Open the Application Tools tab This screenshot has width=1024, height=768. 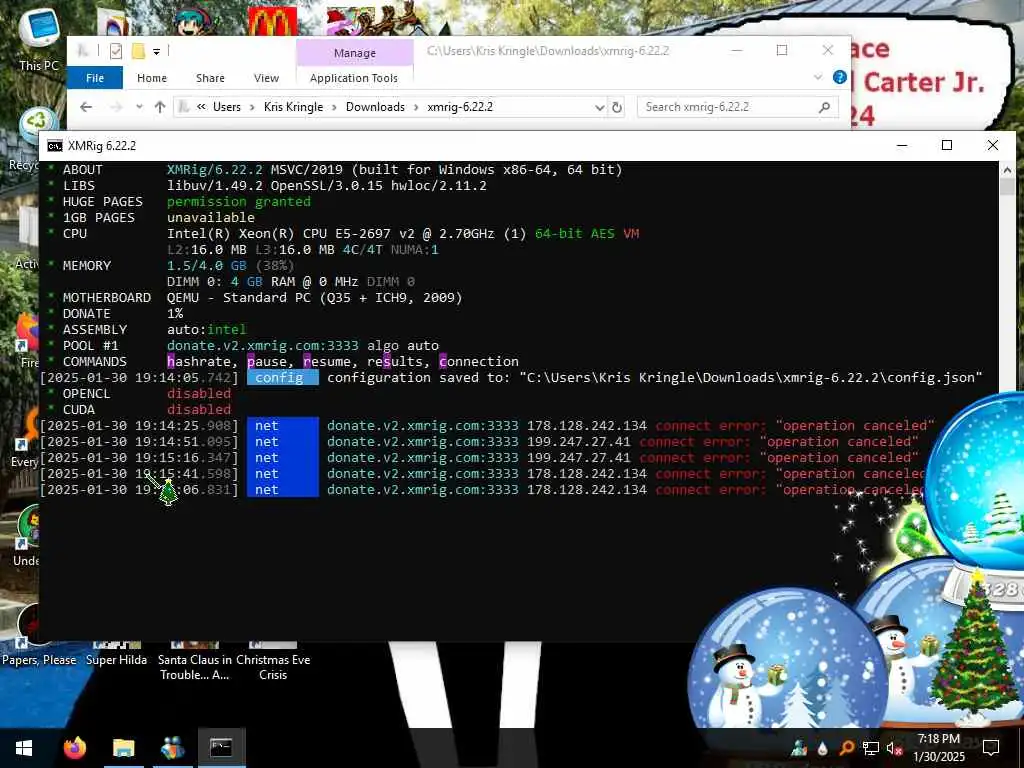[354, 78]
